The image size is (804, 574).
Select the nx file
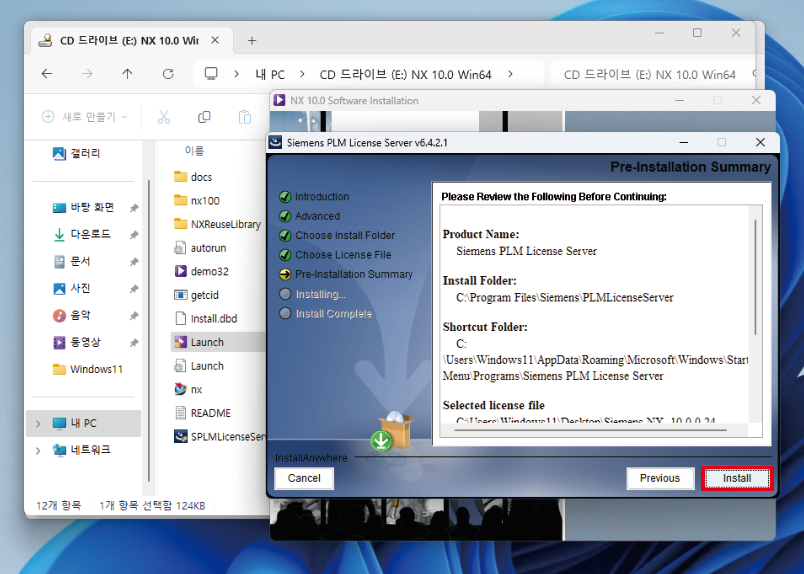(188, 389)
